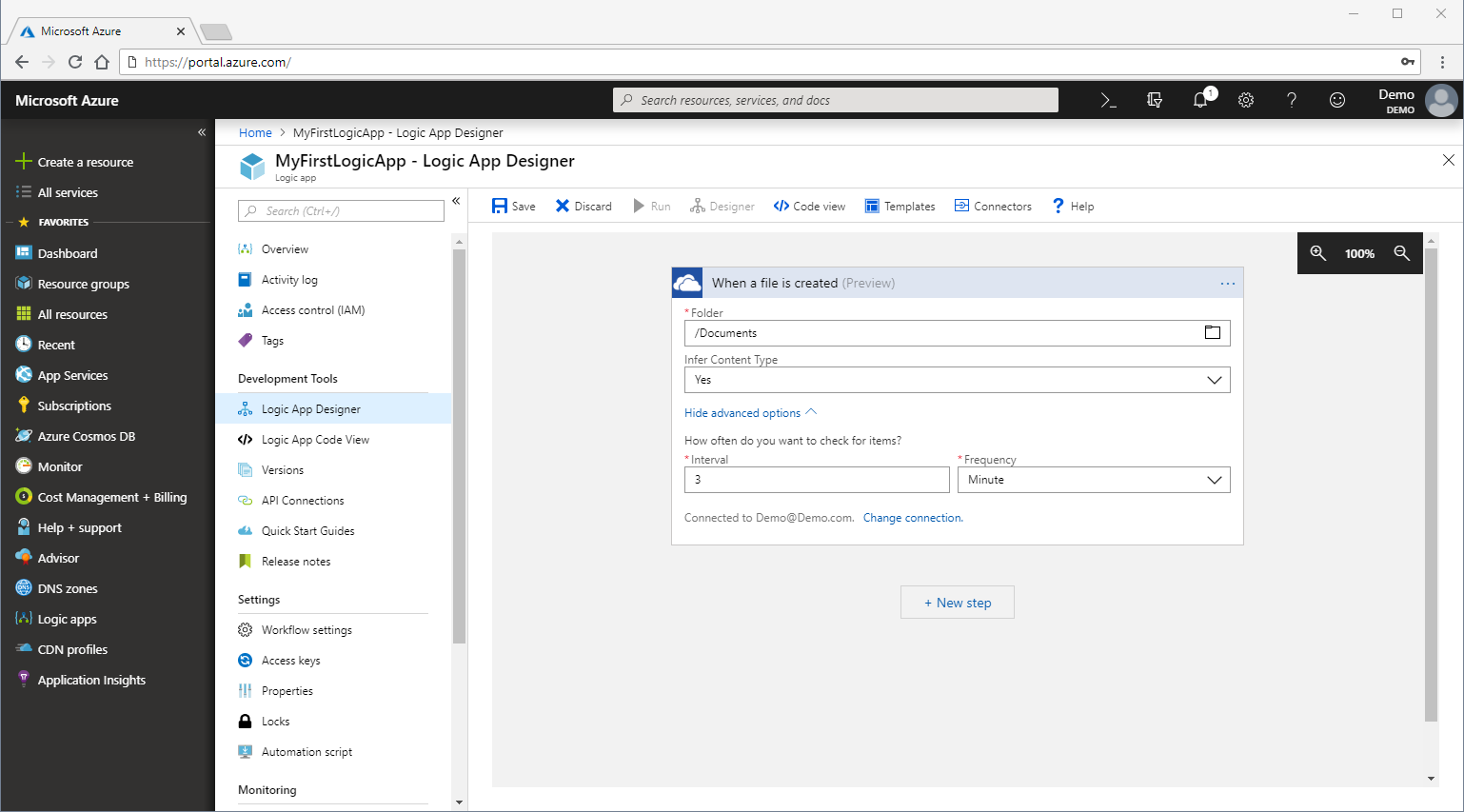Click the OneDrive cloud trigger icon

pyautogui.click(x=687, y=283)
